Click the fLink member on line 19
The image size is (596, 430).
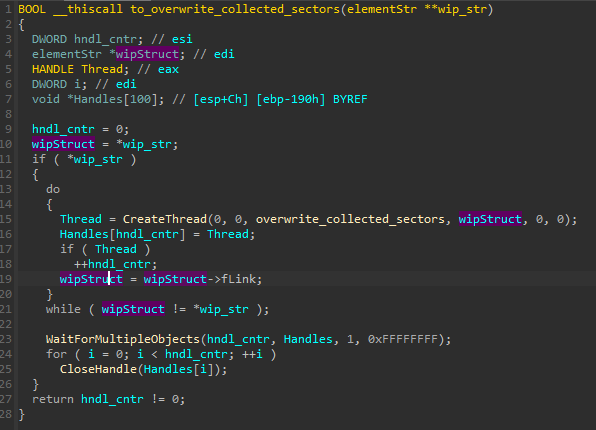(238, 279)
